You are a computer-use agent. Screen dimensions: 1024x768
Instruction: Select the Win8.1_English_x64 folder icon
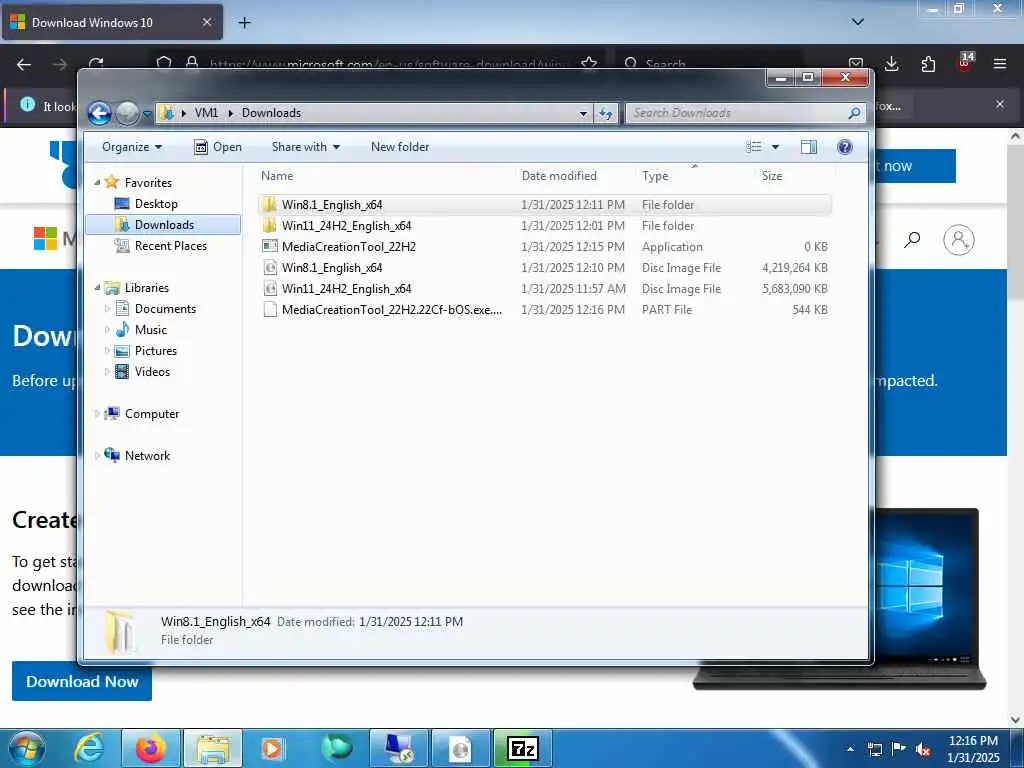[x=270, y=204]
